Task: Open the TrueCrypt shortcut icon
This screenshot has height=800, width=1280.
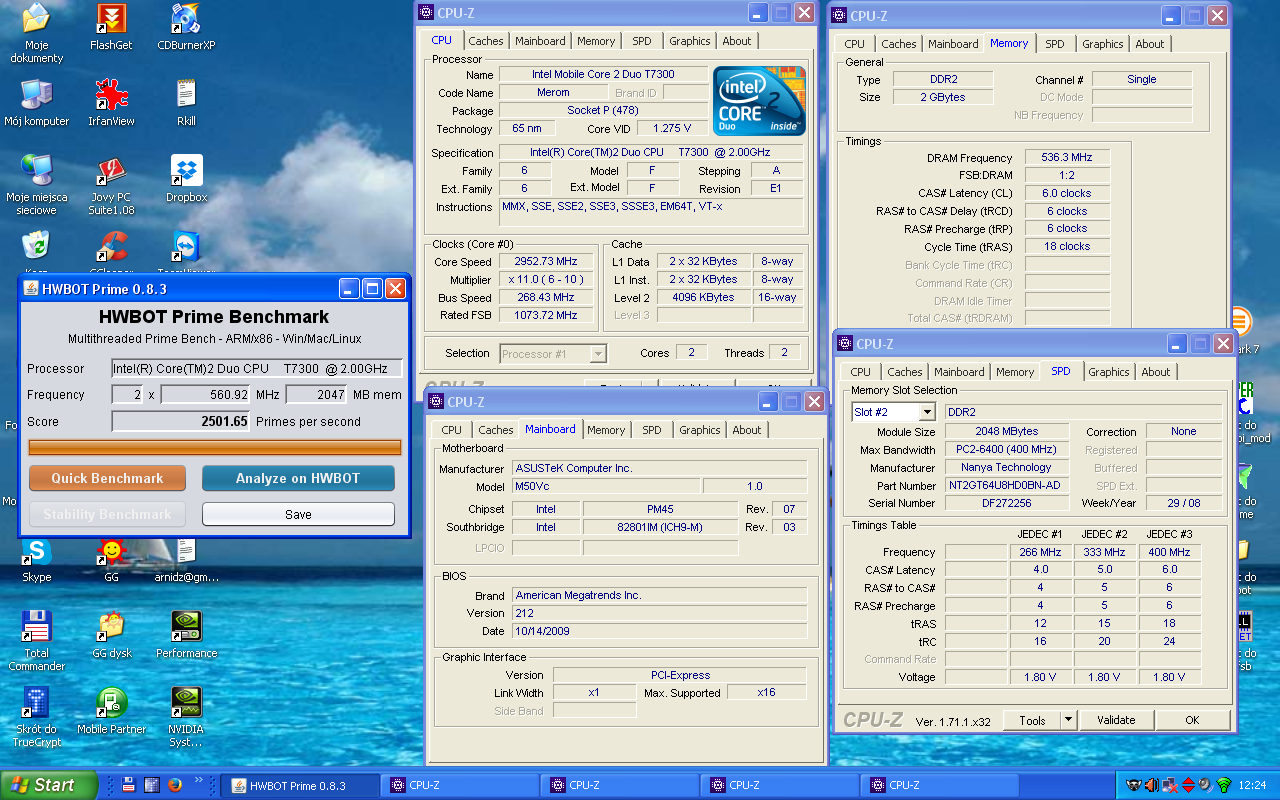Action: click(x=36, y=702)
